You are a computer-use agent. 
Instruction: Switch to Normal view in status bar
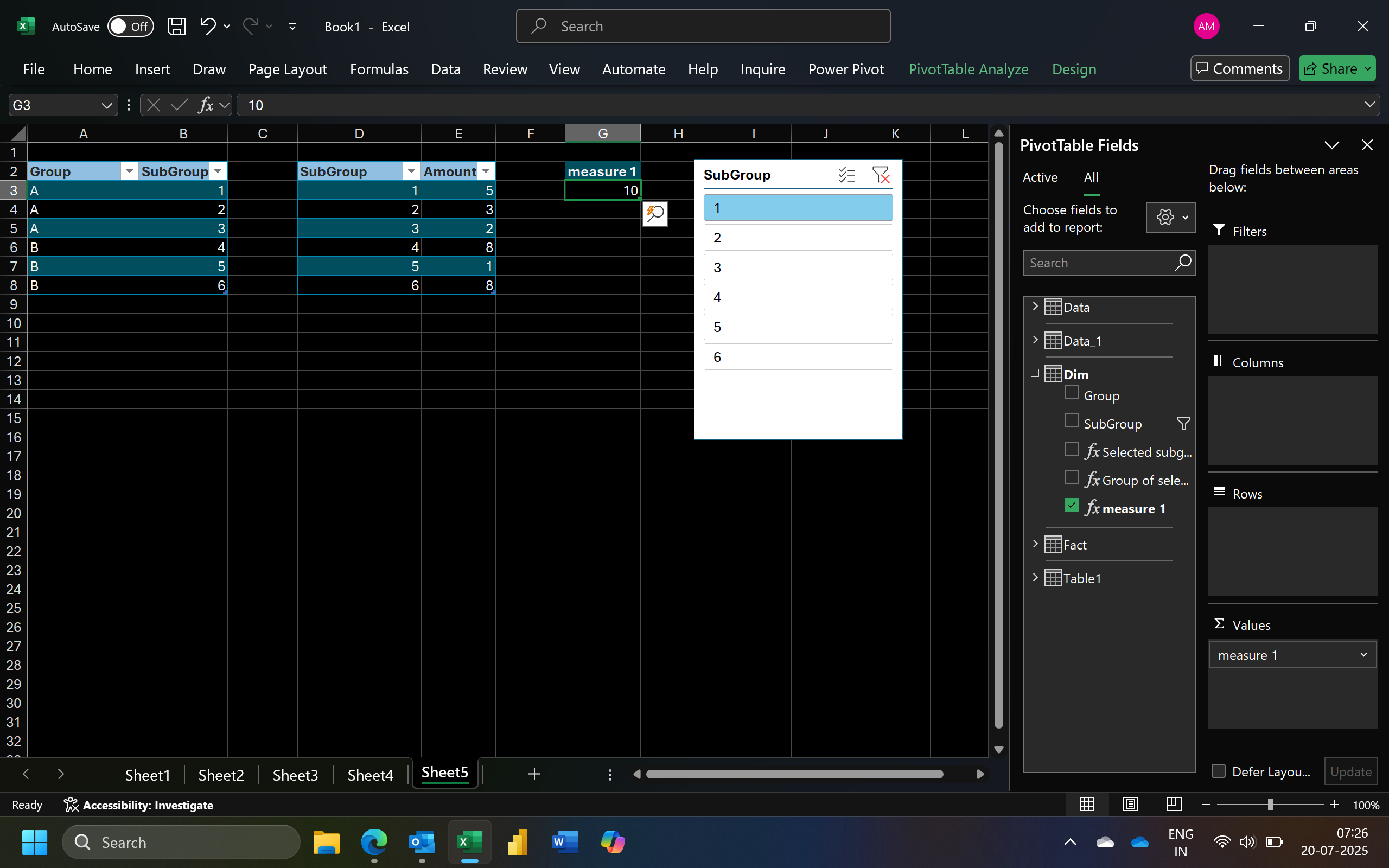tap(1087, 805)
